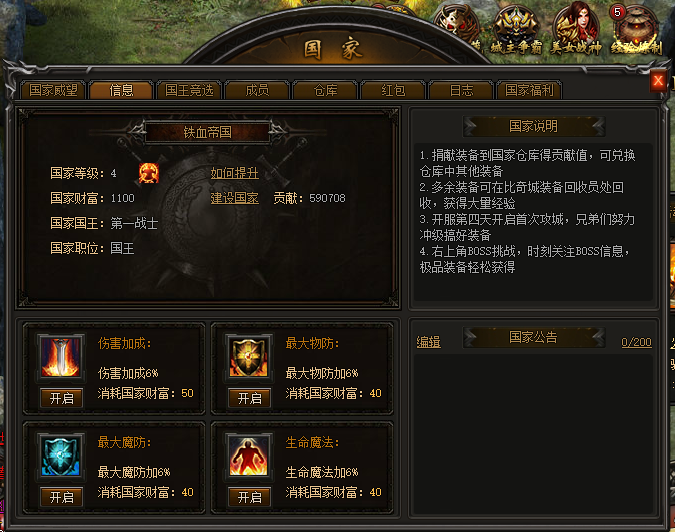Click the 最大物防 golden shield icon

(x=248, y=357)
